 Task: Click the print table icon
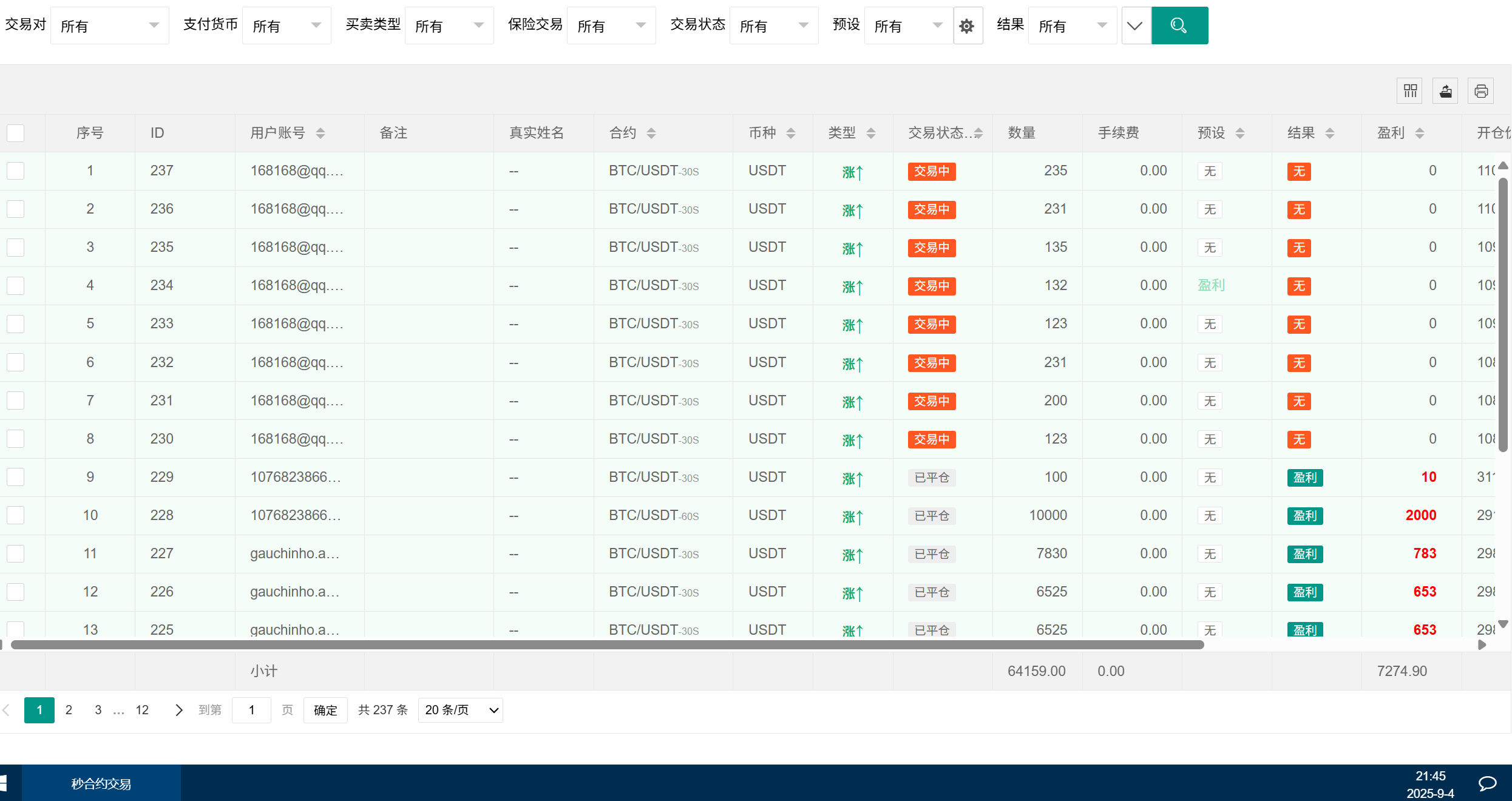click(1480, 91)
